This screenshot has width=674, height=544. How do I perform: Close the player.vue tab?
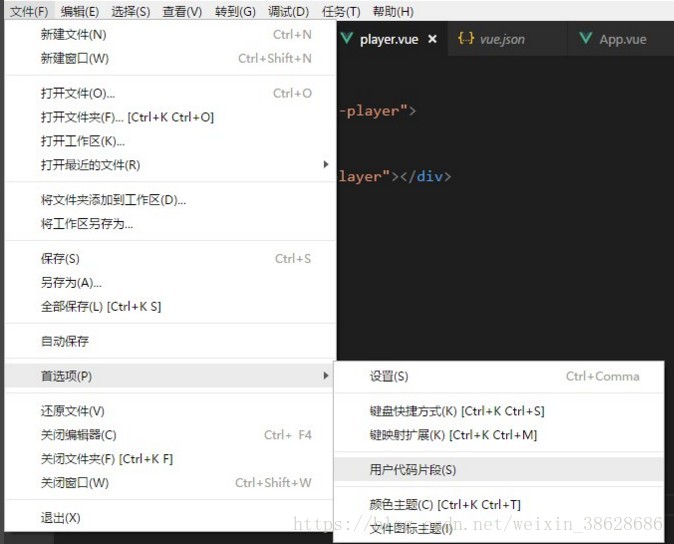(x=432, y=39)
